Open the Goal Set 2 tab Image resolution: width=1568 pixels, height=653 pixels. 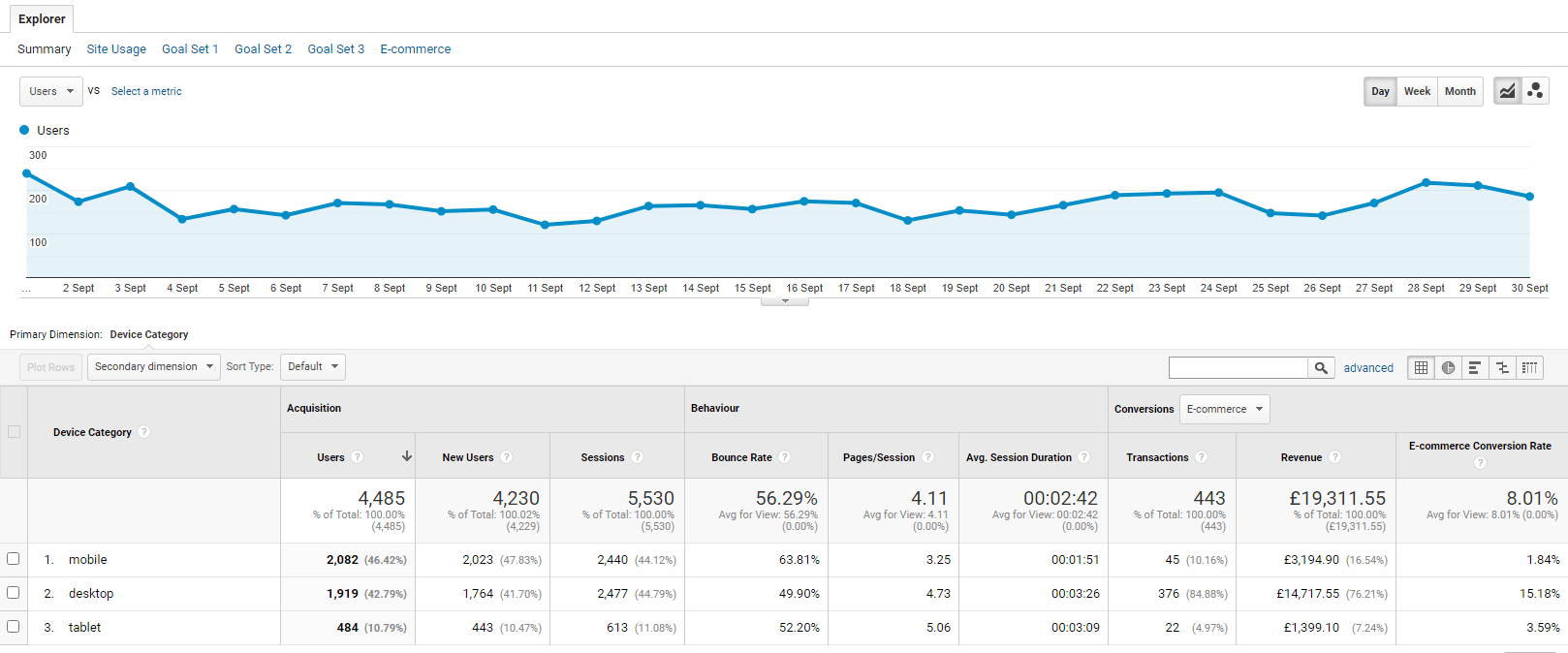pyautogui.click(x=263, y=49)
